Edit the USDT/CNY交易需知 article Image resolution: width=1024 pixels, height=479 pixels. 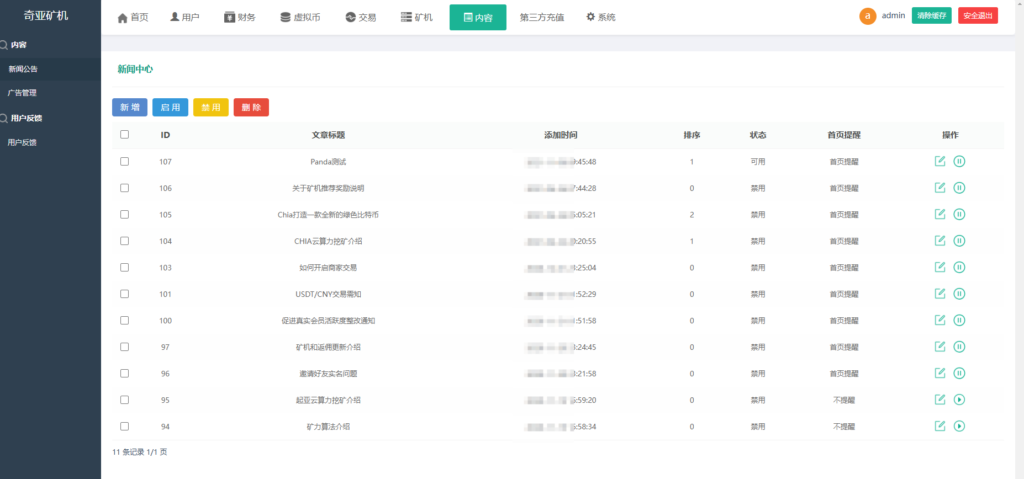pos(940,293)
